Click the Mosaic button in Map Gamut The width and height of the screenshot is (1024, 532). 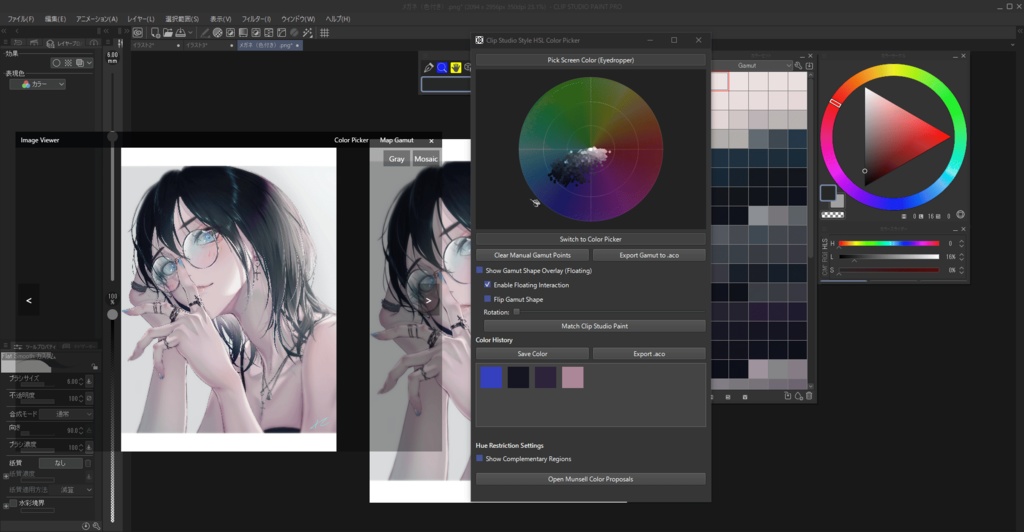[x=426, y=159]
